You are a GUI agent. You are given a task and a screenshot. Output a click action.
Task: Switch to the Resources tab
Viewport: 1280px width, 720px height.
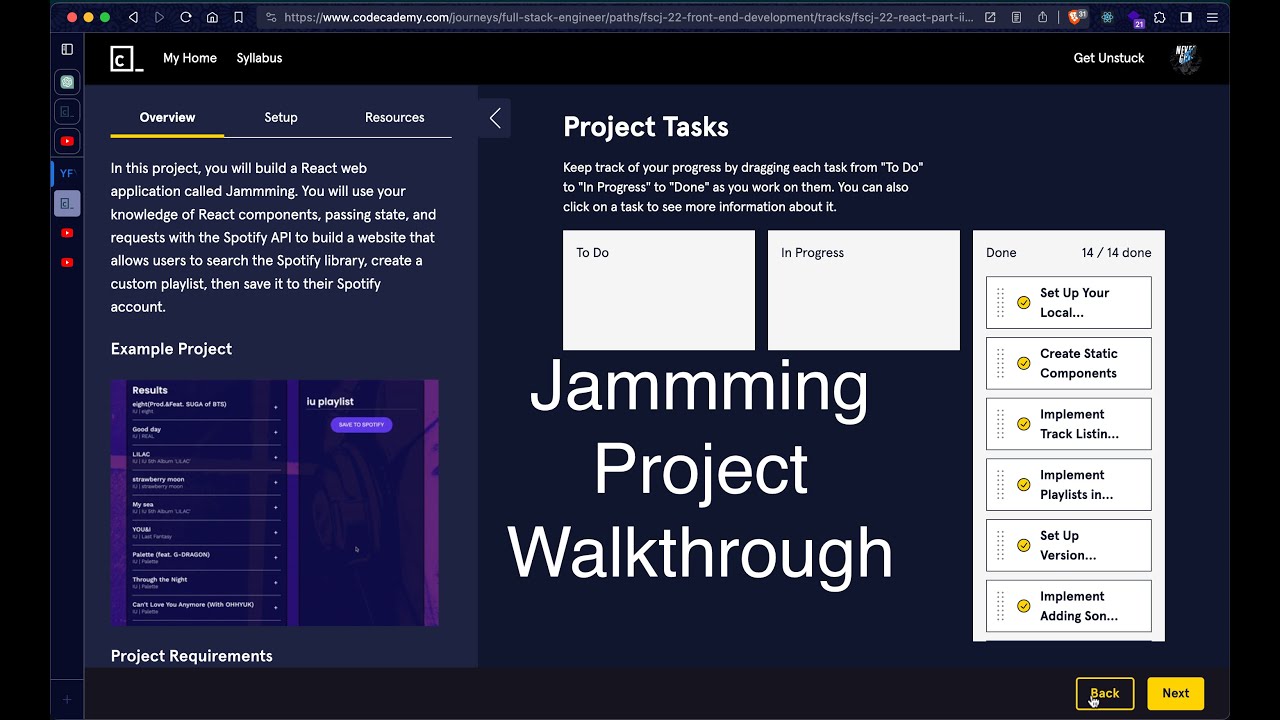coord(394,117)
